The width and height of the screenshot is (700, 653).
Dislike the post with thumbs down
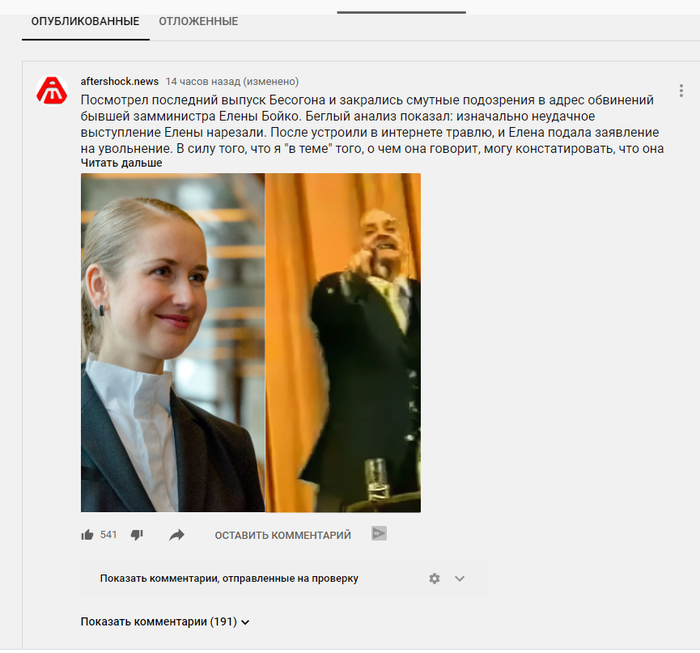(x=137, y=535)
